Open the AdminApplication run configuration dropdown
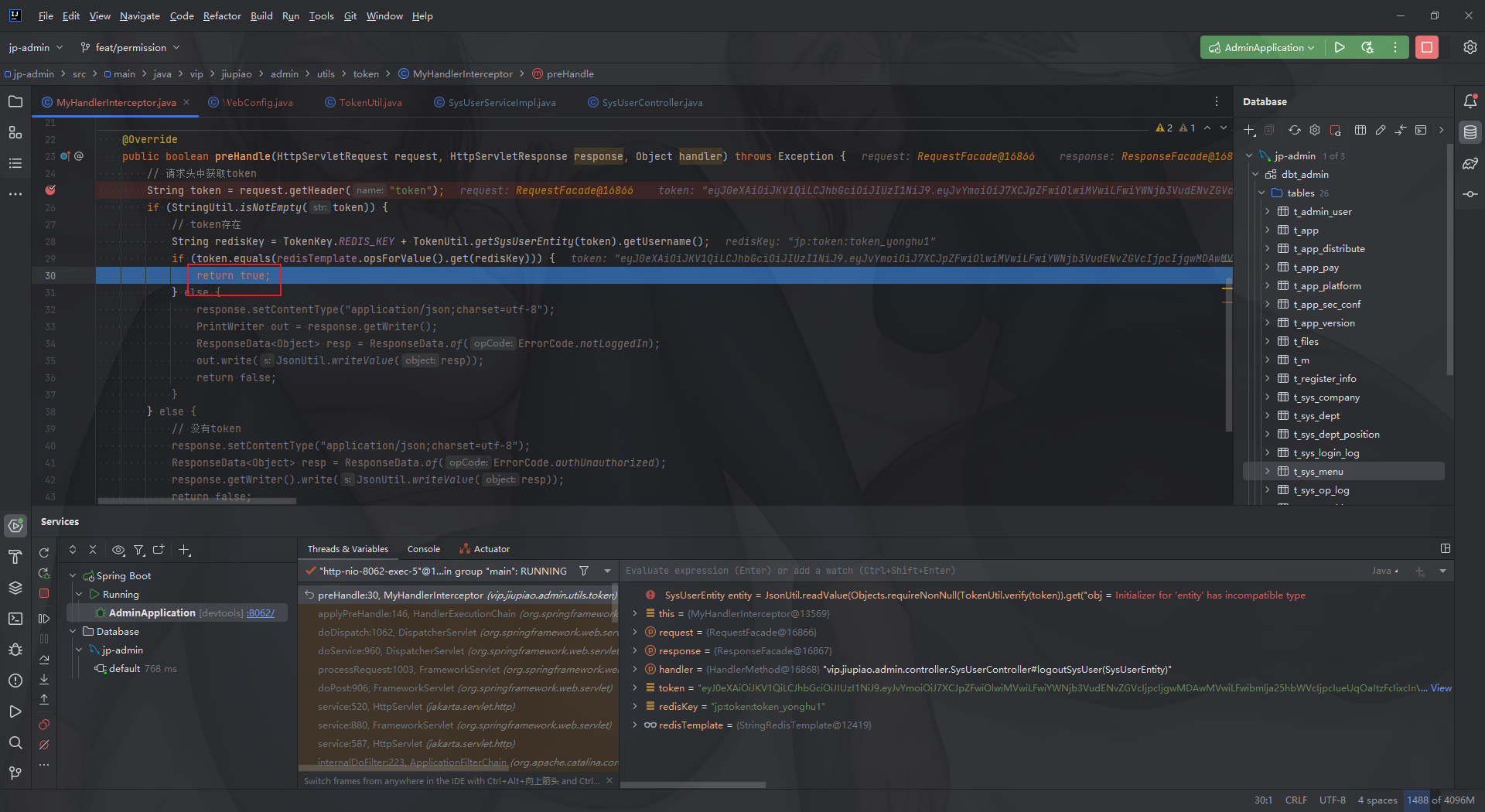The image size is (1485, 812). 1262,47
